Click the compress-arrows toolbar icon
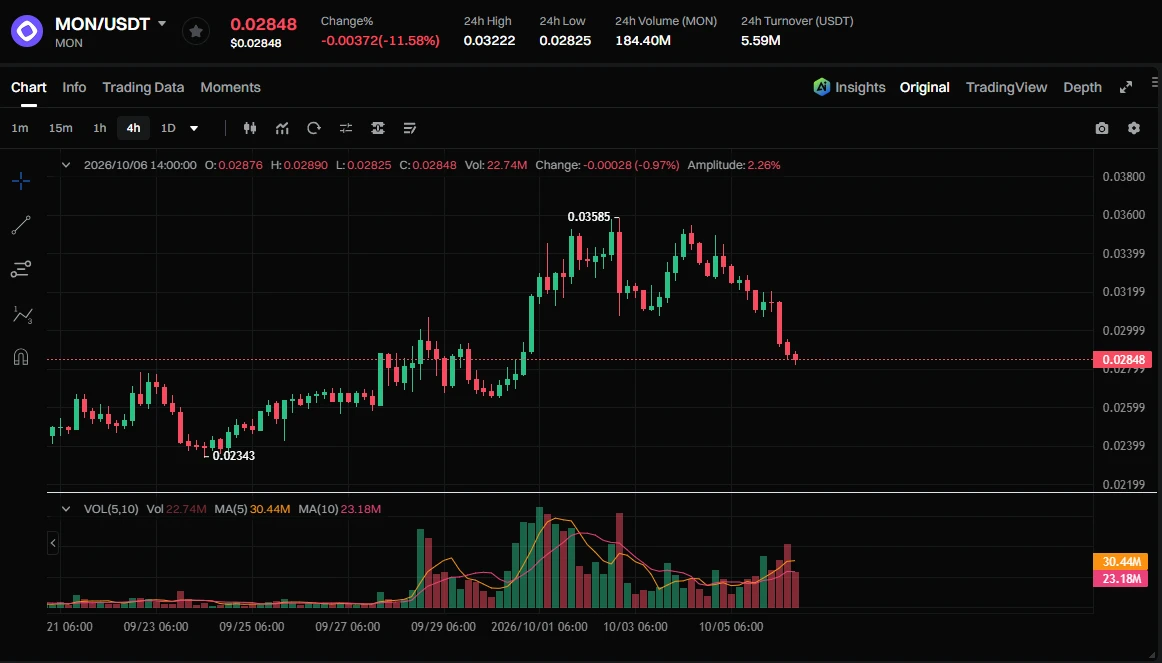 [377, 128]
